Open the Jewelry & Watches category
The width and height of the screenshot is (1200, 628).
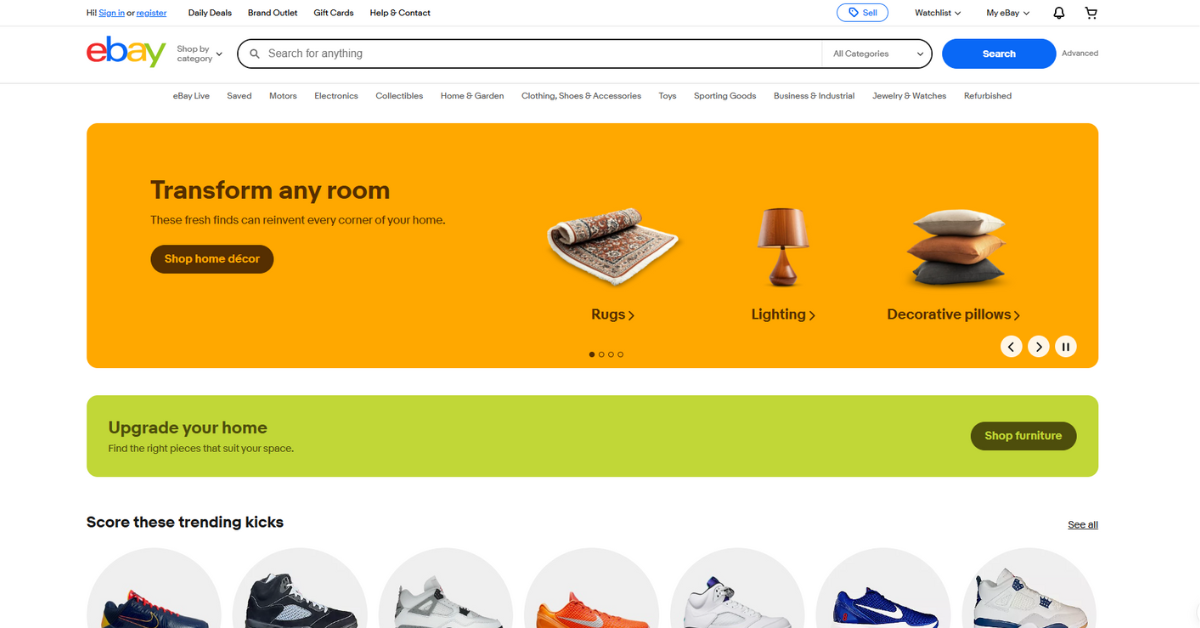[x=909, y=96]
